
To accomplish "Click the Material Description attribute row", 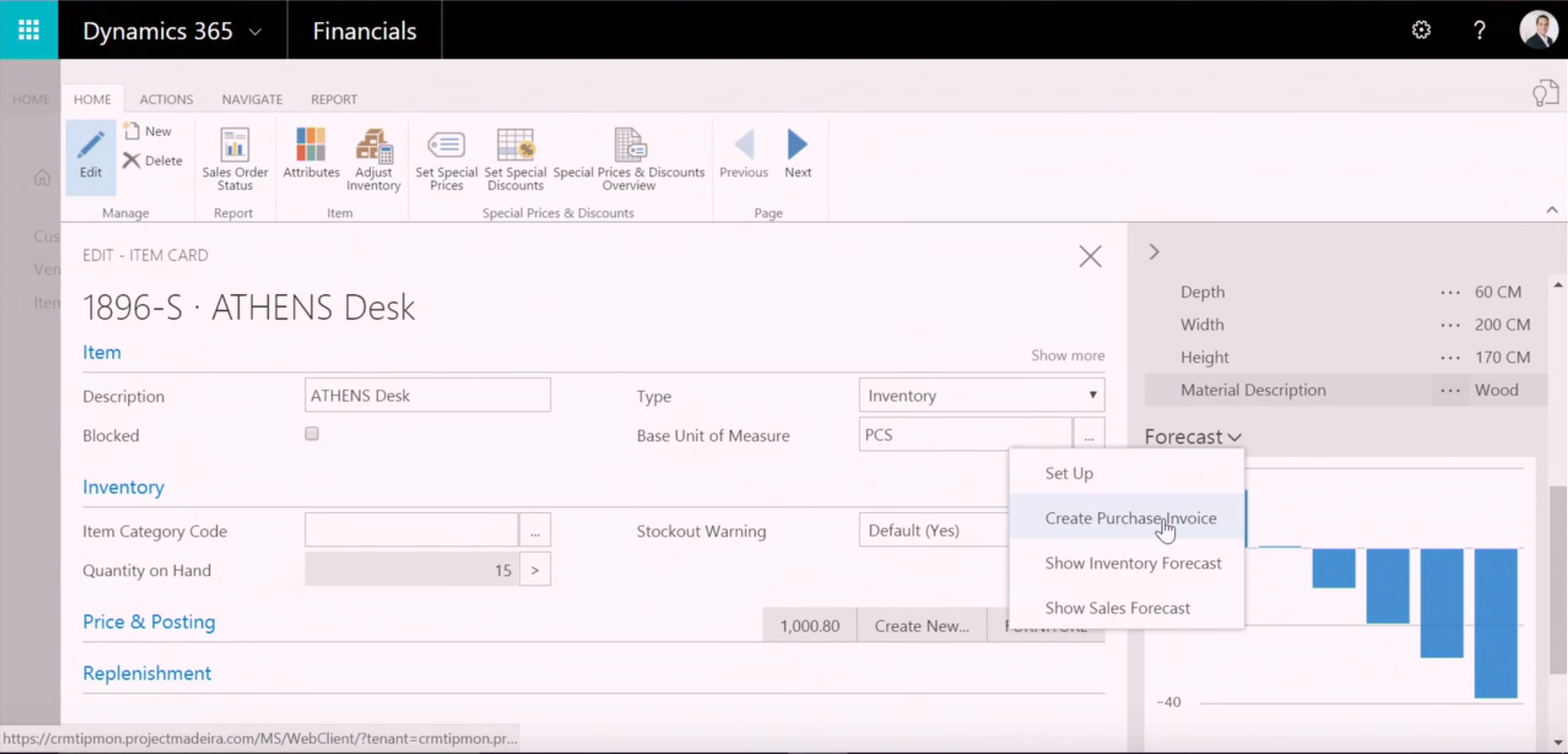I will point(1346,390).
